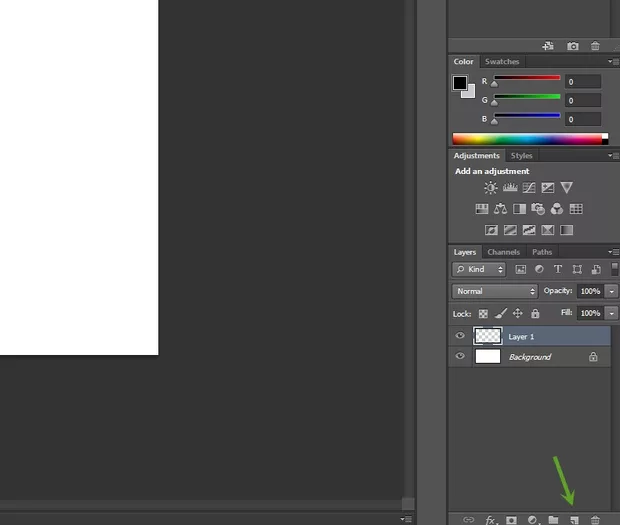620x525 pixels.
Task: Add a Vibrance adjustment (triangle icon)
Action: 567,188
